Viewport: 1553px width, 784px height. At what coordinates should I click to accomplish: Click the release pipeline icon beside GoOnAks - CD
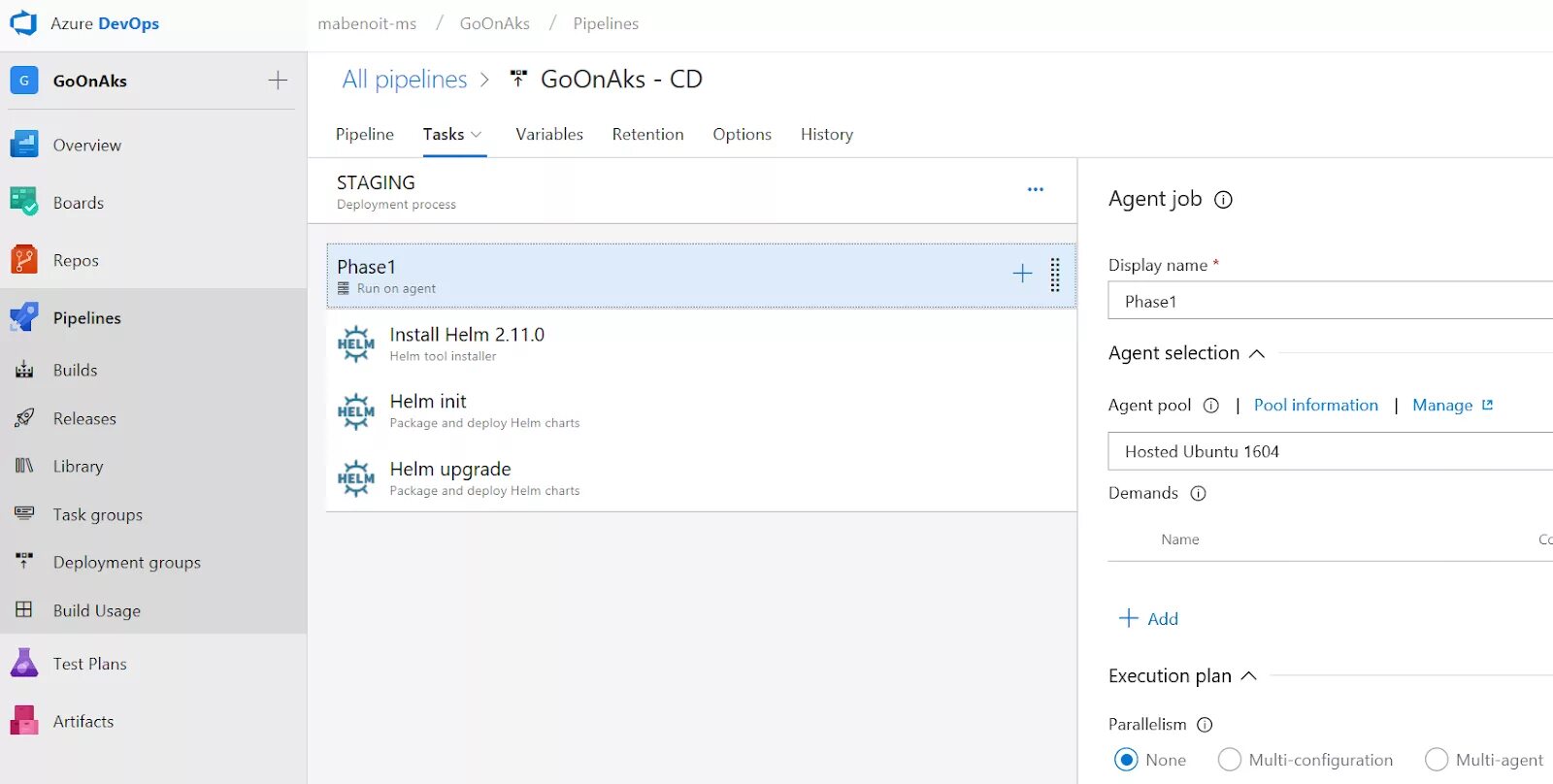(x=518, y=79)
